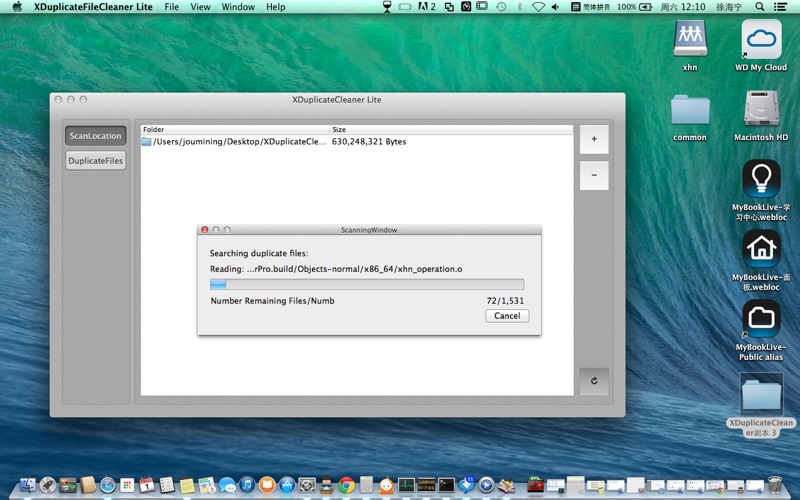Open the Chinese pinyin input source menu

pos(591,7)
